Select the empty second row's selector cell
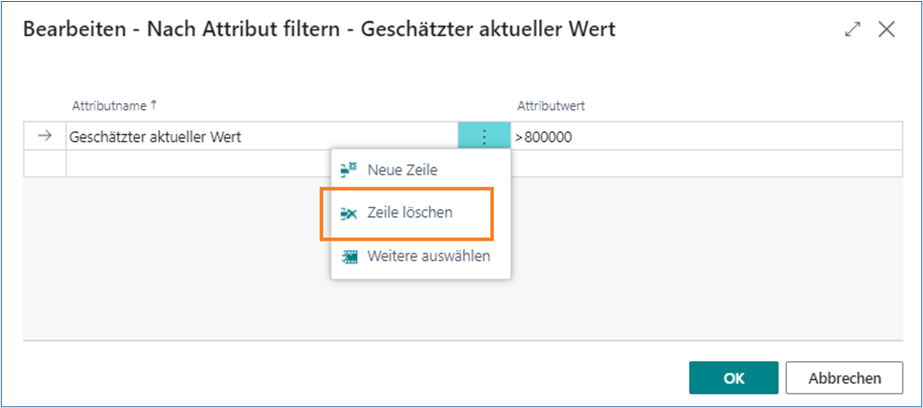 44,164
